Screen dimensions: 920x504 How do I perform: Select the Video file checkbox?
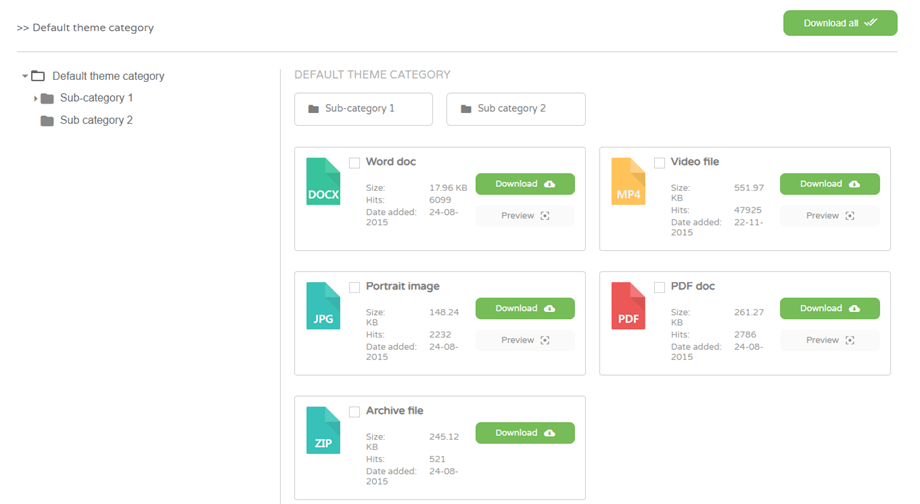(x=660, y=163)
